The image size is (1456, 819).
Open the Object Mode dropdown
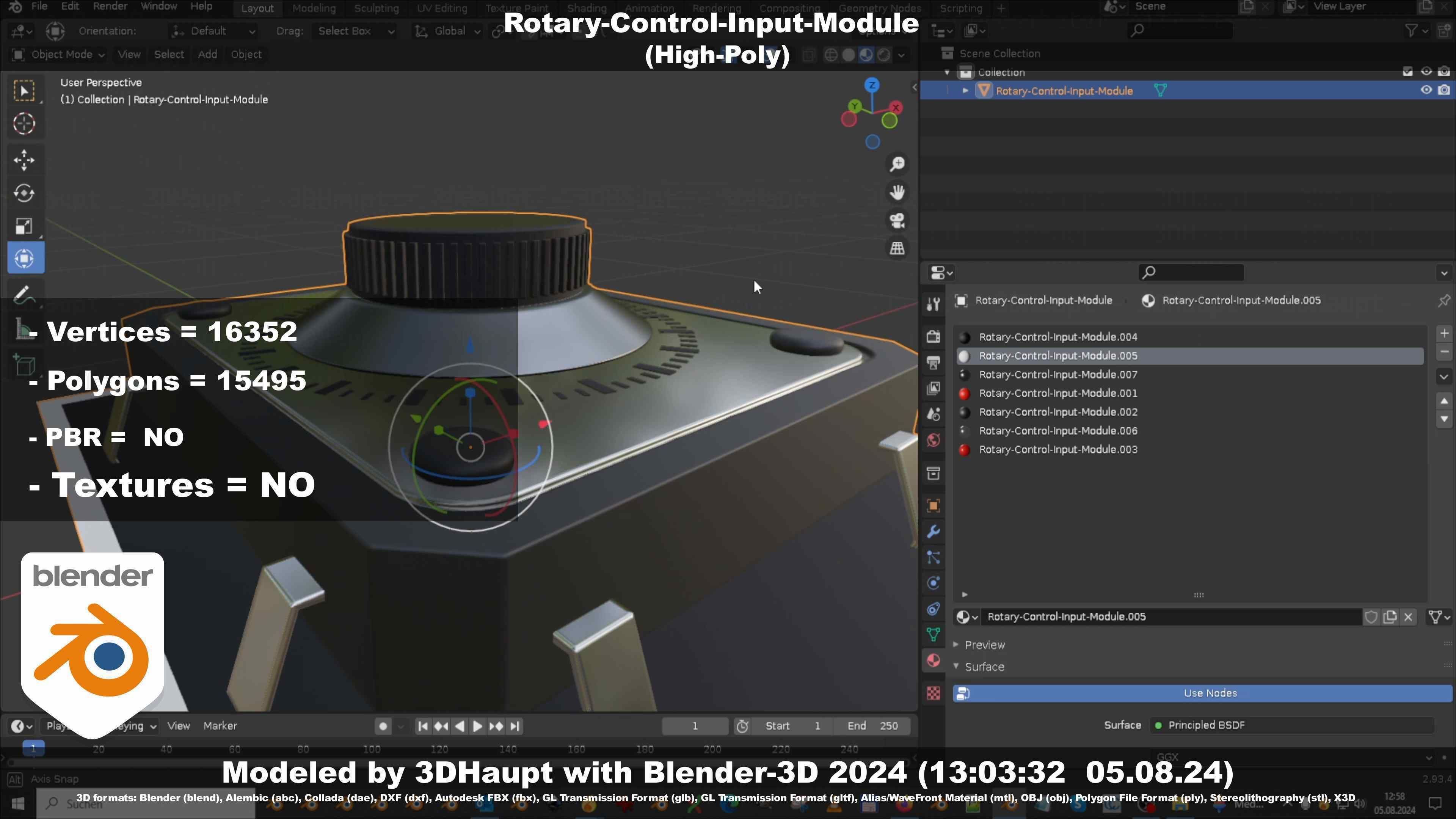click(x=58, y=55)
